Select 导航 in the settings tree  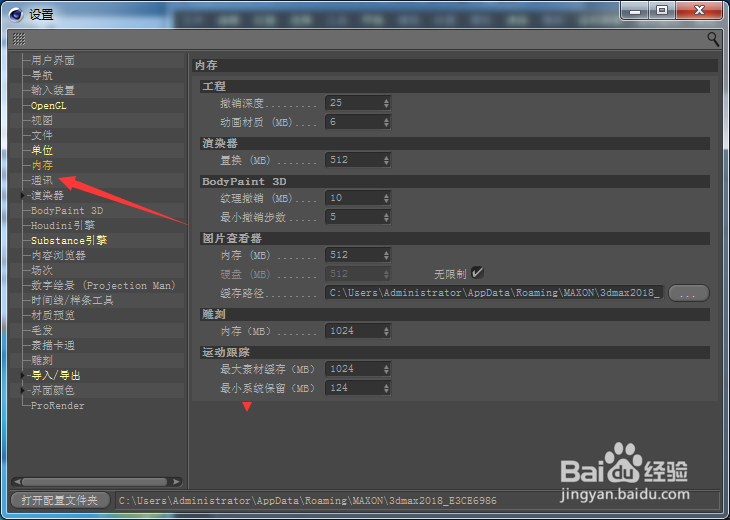[42, 75]
